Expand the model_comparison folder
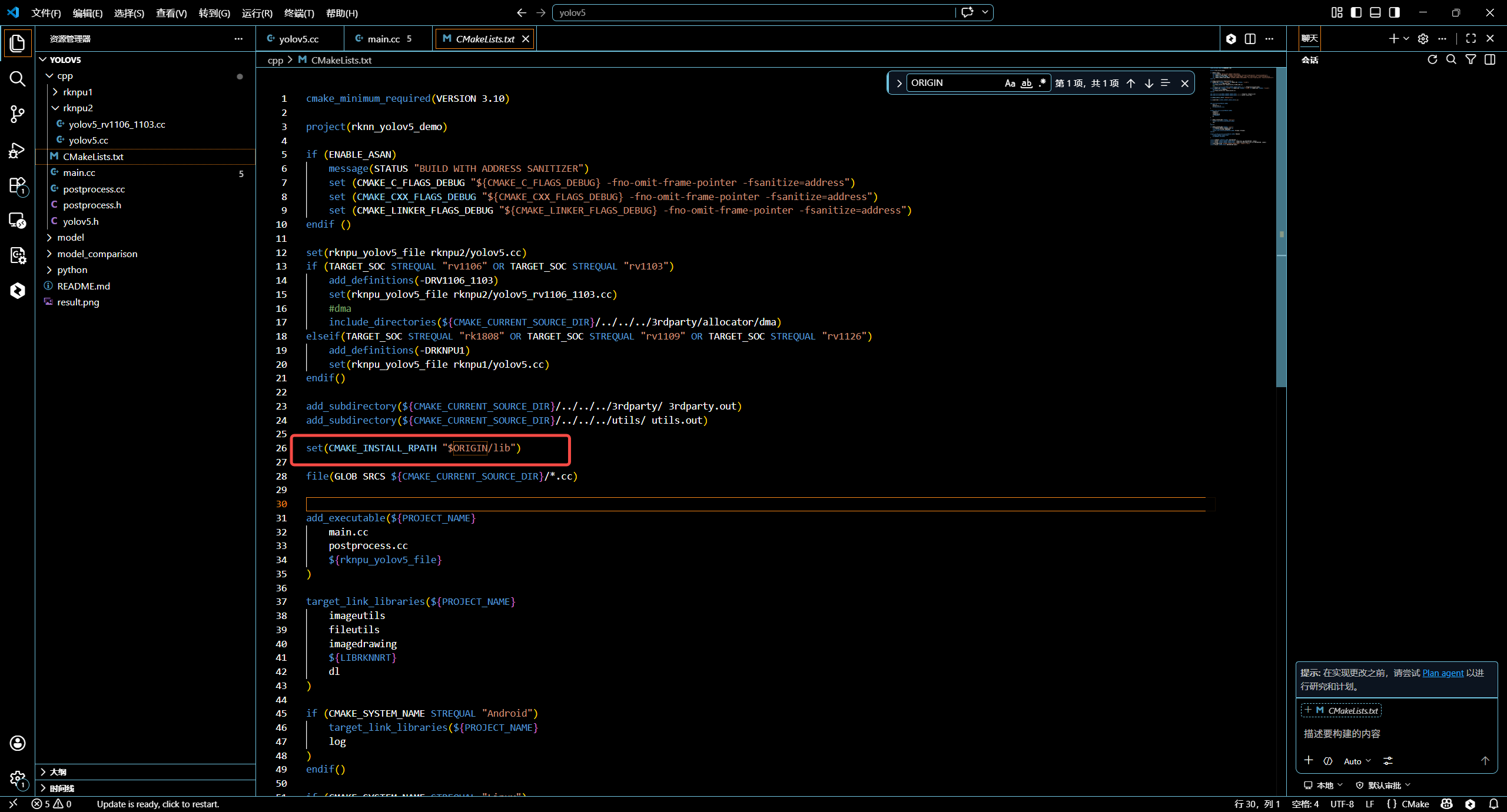 97,254
